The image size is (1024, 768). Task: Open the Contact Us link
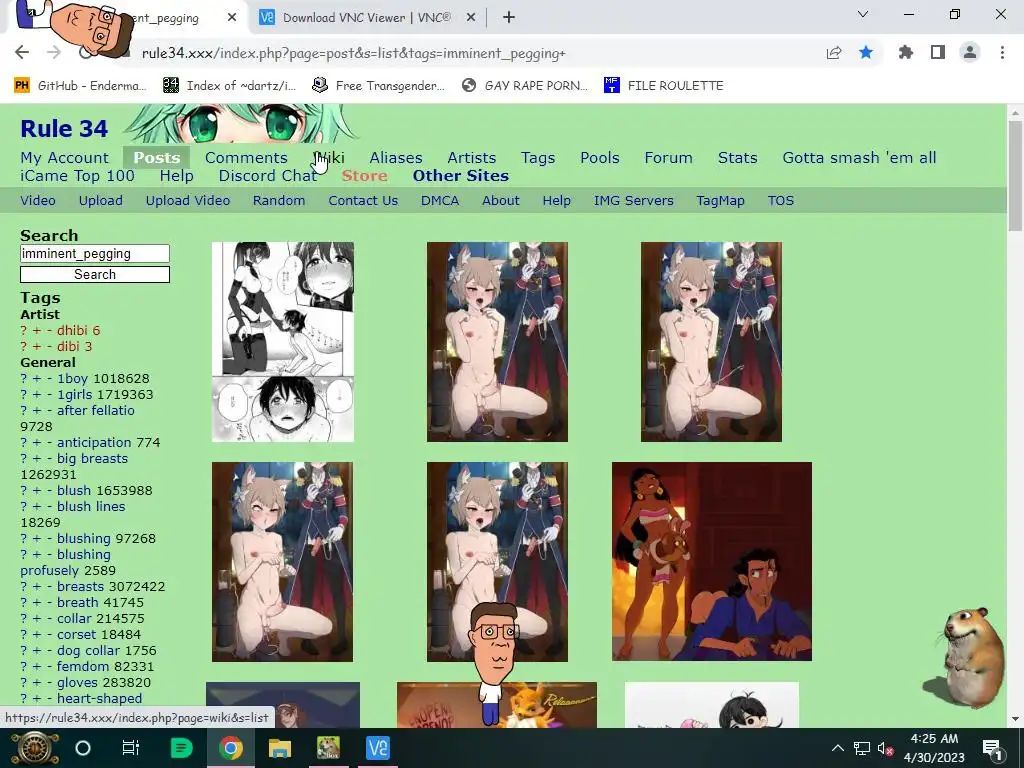click(x=363, y=200)
